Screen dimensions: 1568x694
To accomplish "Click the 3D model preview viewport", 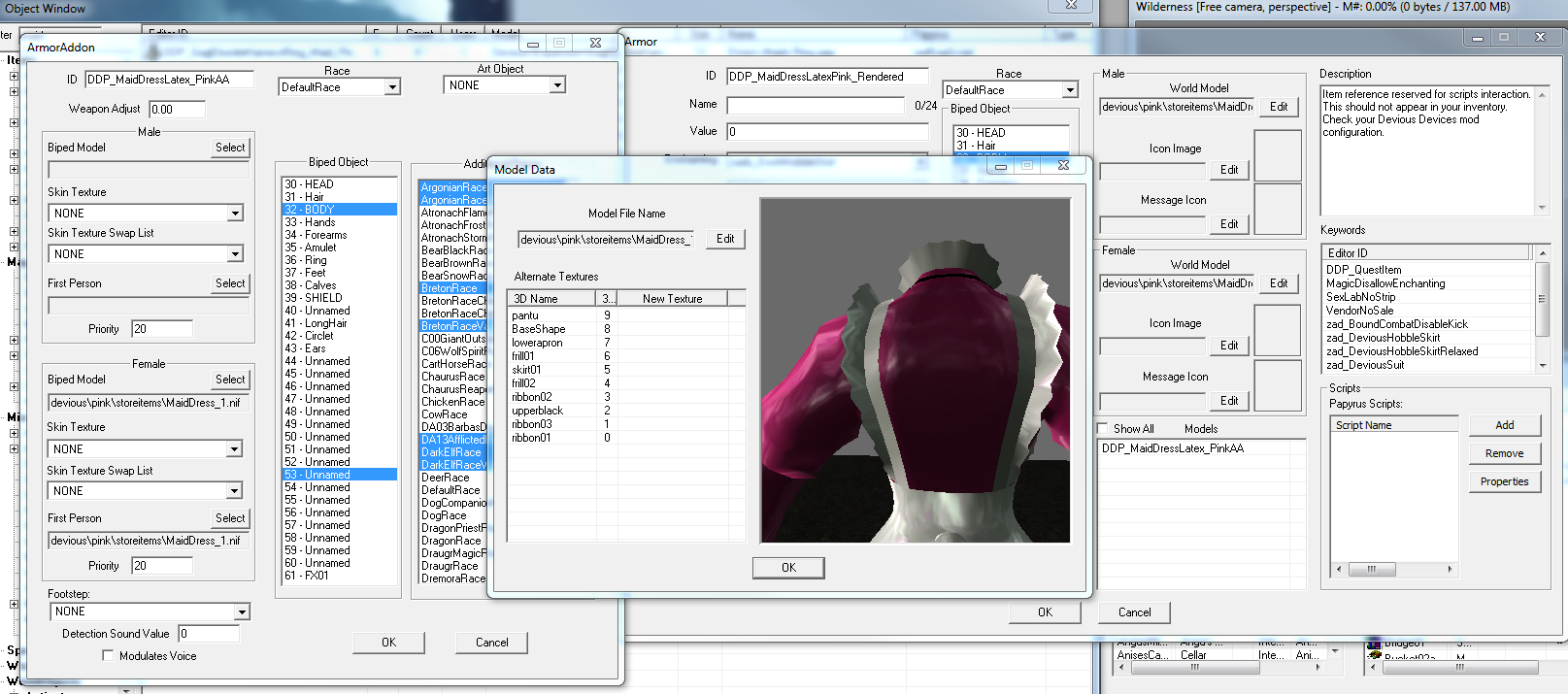I will pyautogui.click(x=915, y=371).
